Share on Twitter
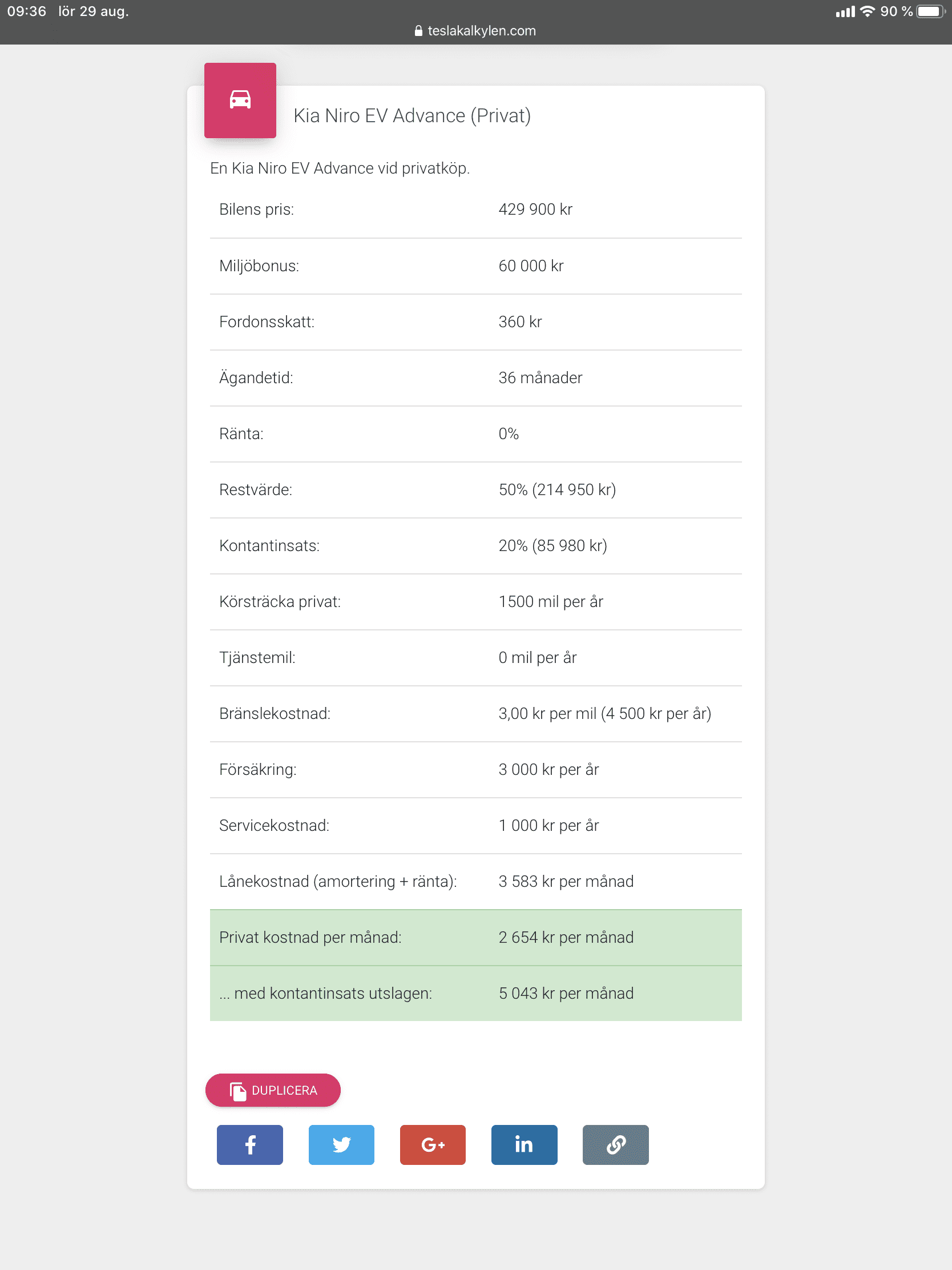This screenshot has height=1270, width=952. [341, 1144]
